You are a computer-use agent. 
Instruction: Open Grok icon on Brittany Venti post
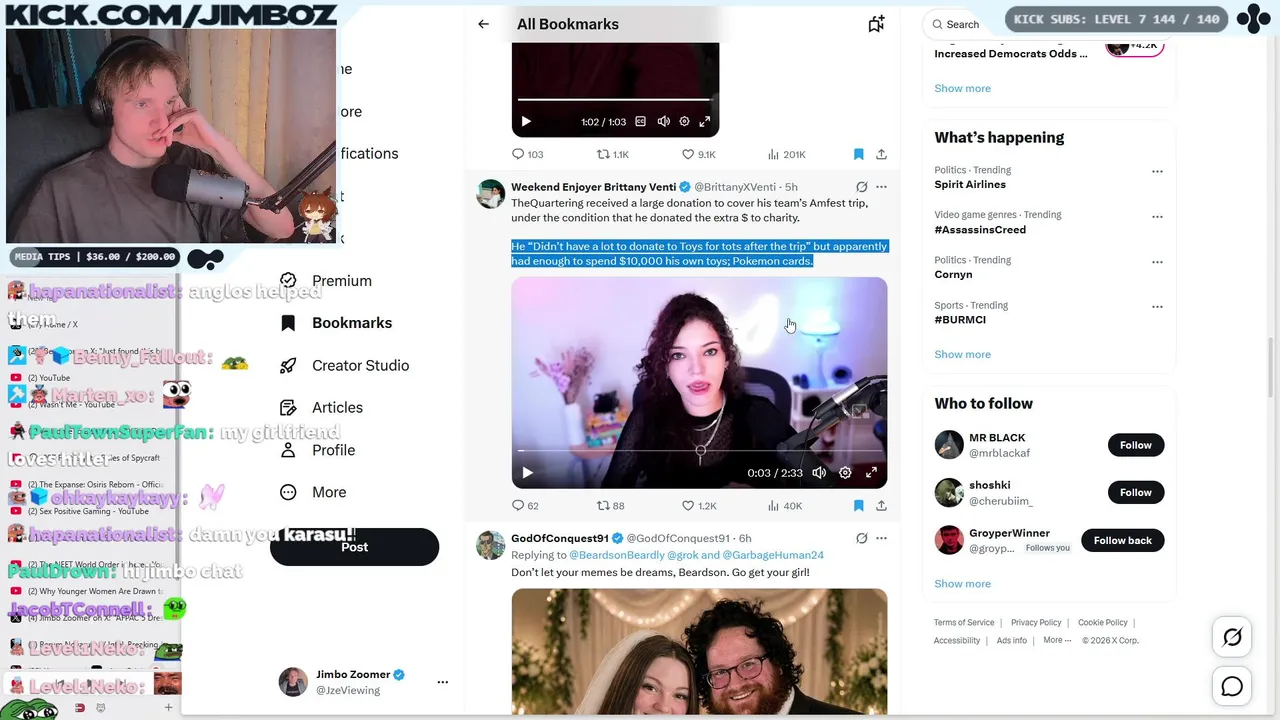tap(861, 187)
